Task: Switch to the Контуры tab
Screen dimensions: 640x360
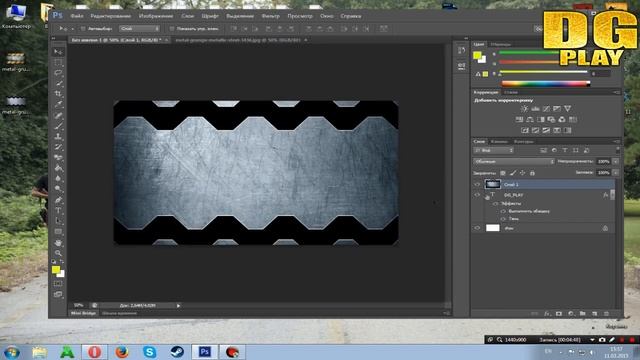Action: click(x=524, y=142)
